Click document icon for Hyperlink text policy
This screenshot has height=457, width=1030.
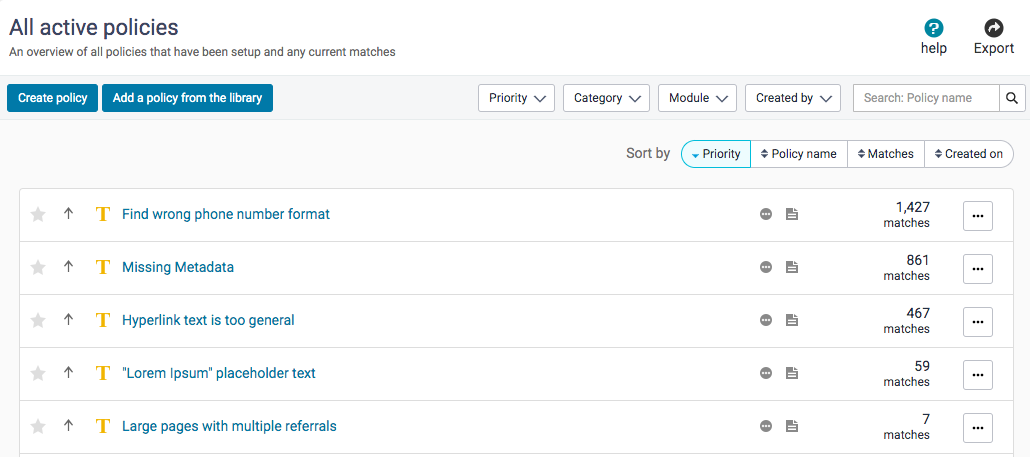[x=791, y=320]
